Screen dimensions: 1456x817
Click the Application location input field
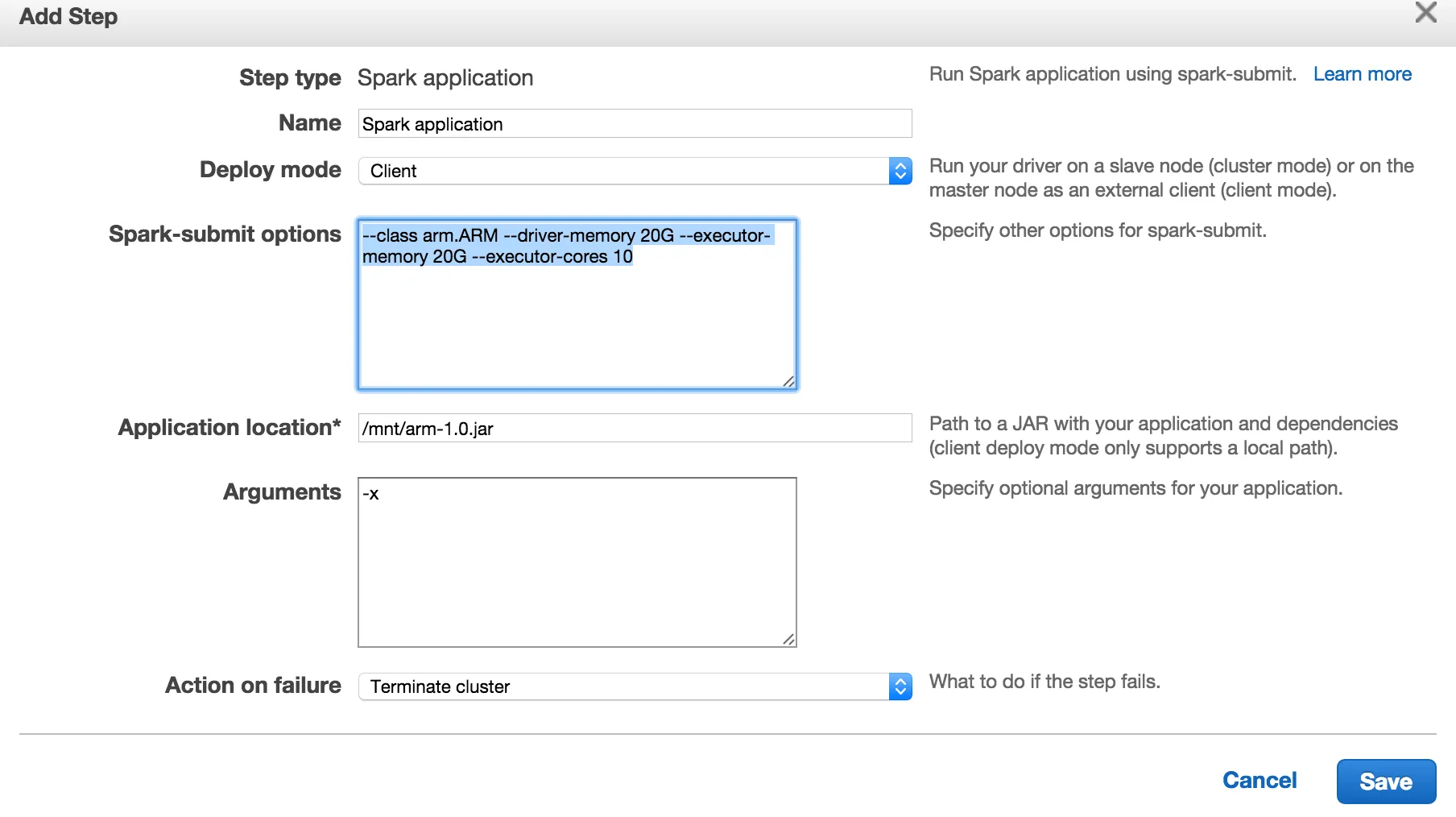pos(635,428)
